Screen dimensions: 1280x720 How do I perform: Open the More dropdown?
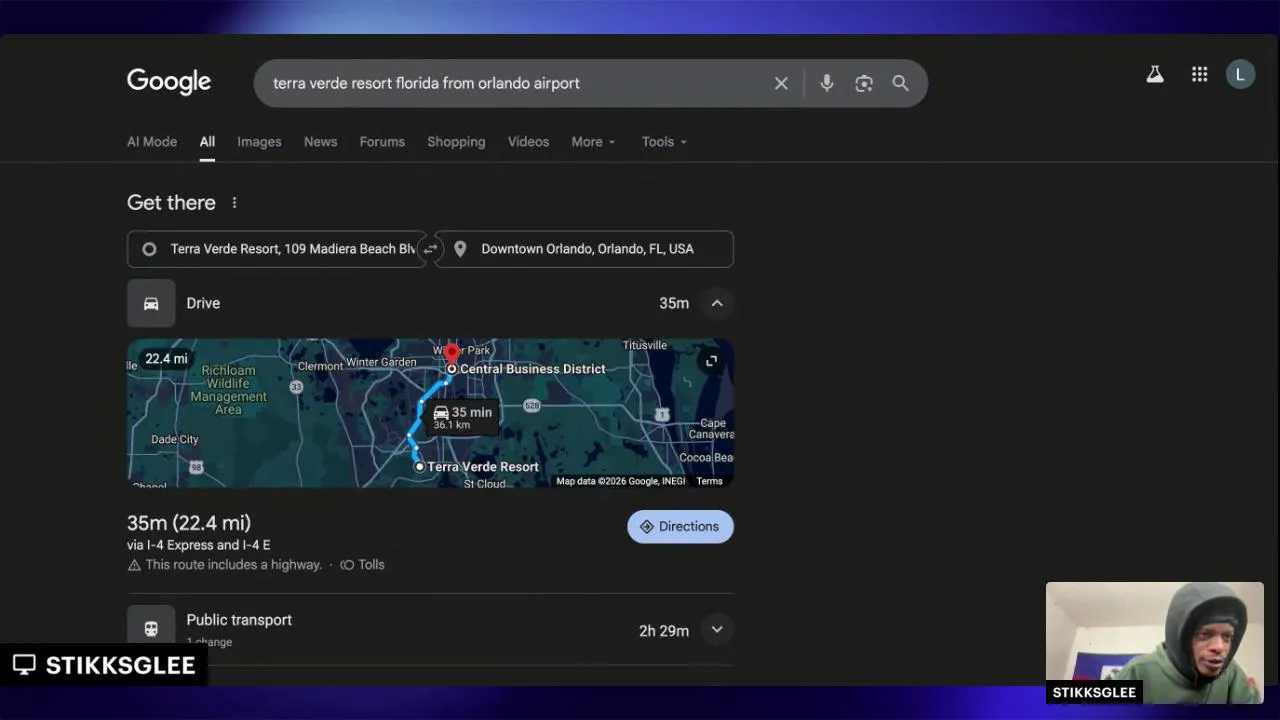(x=593, y=142)
